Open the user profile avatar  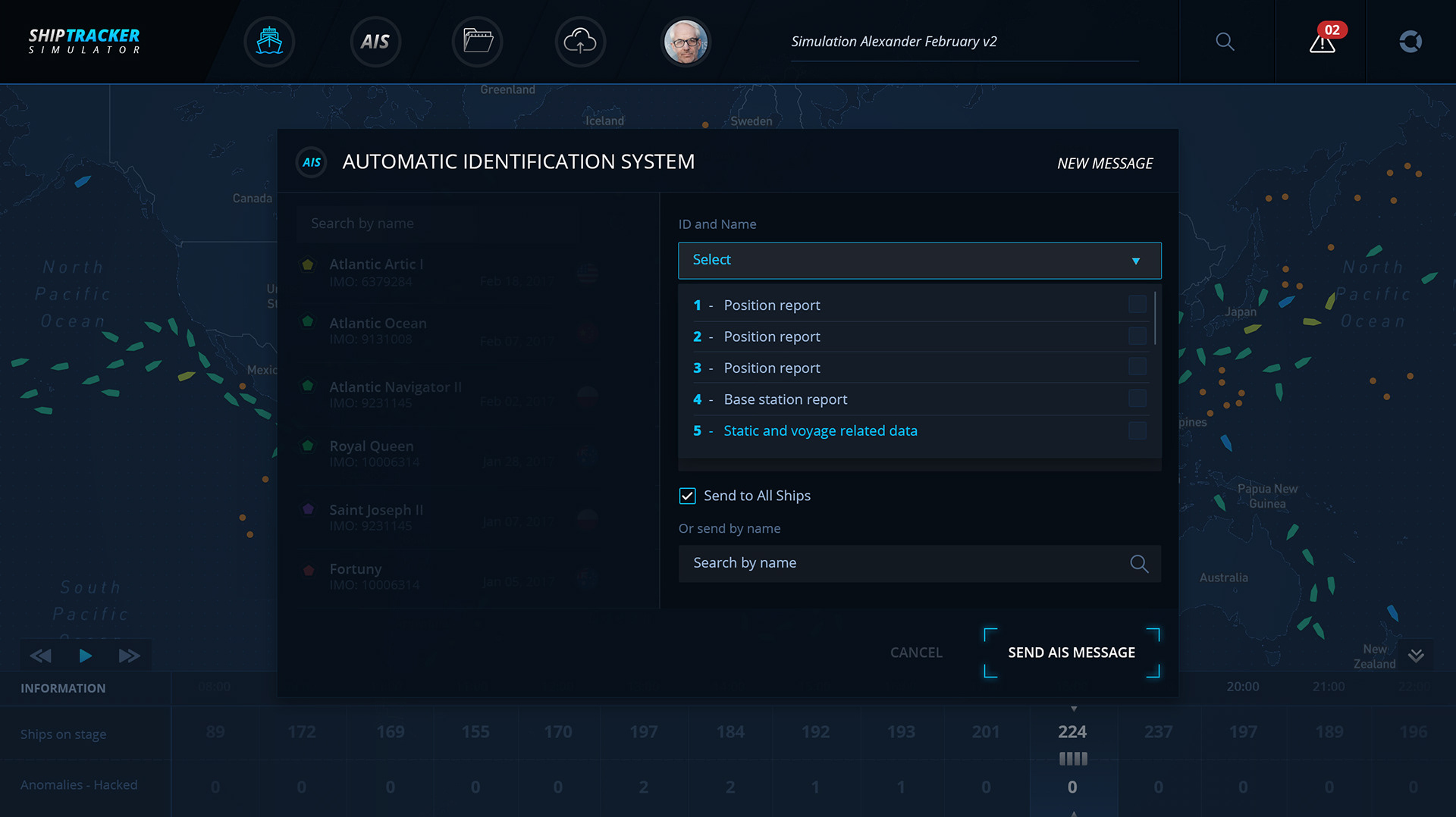(x=686, y=42)
